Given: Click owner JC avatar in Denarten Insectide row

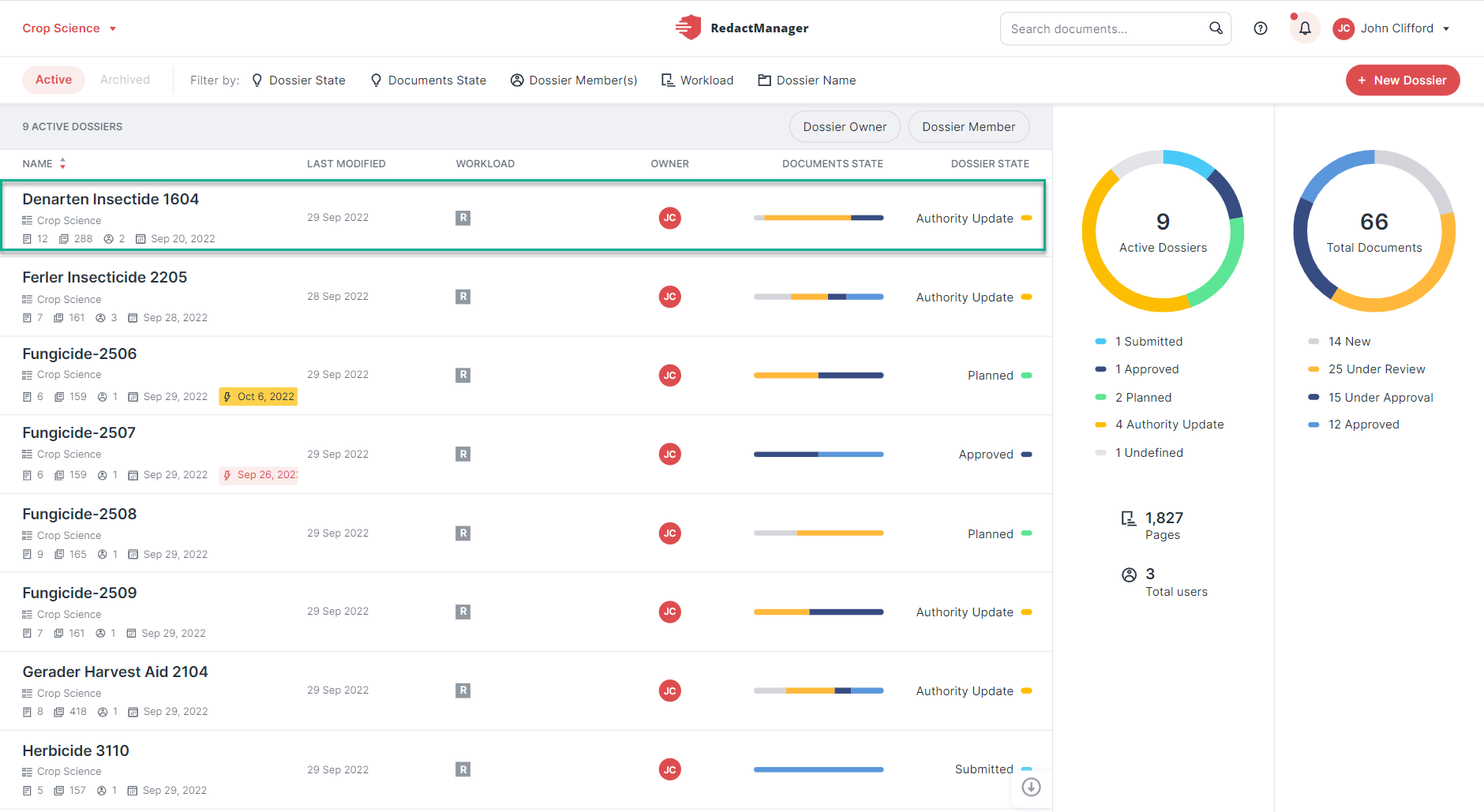Looking at the screenshot, I should pos(670,218).
